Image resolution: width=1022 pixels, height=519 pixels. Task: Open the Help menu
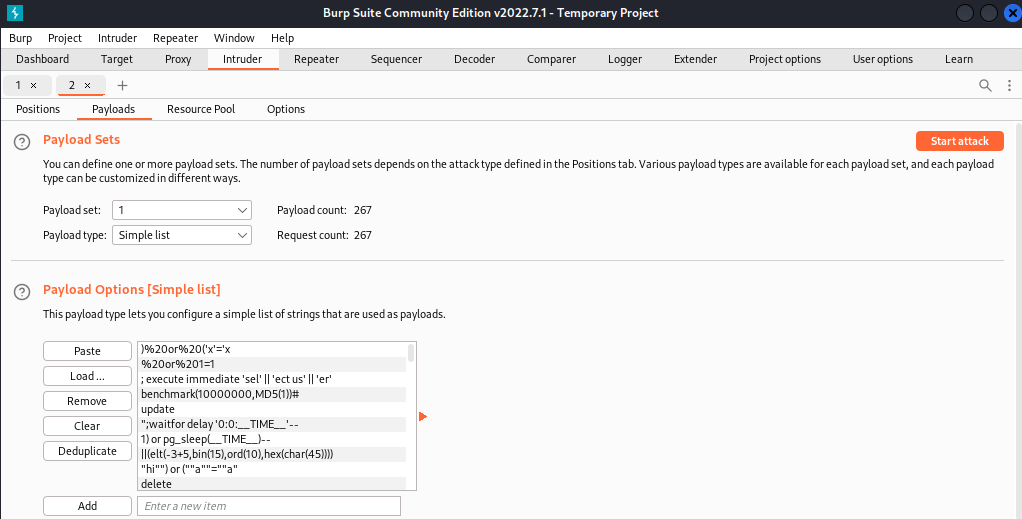coord(282,38)
